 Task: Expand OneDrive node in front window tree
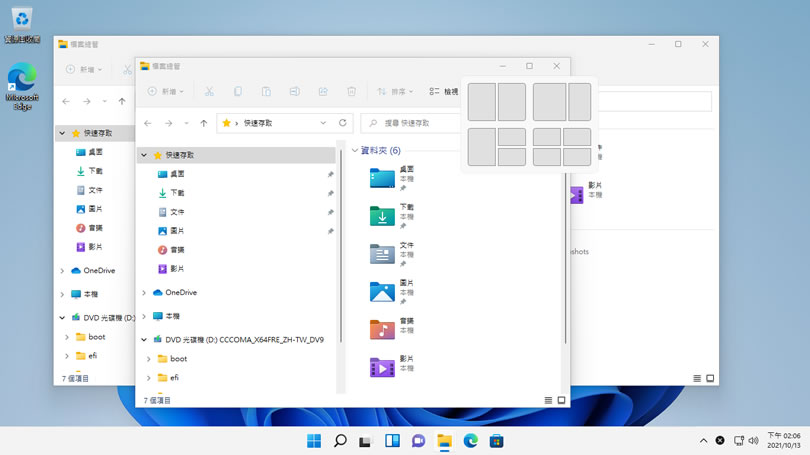(144, 292)
